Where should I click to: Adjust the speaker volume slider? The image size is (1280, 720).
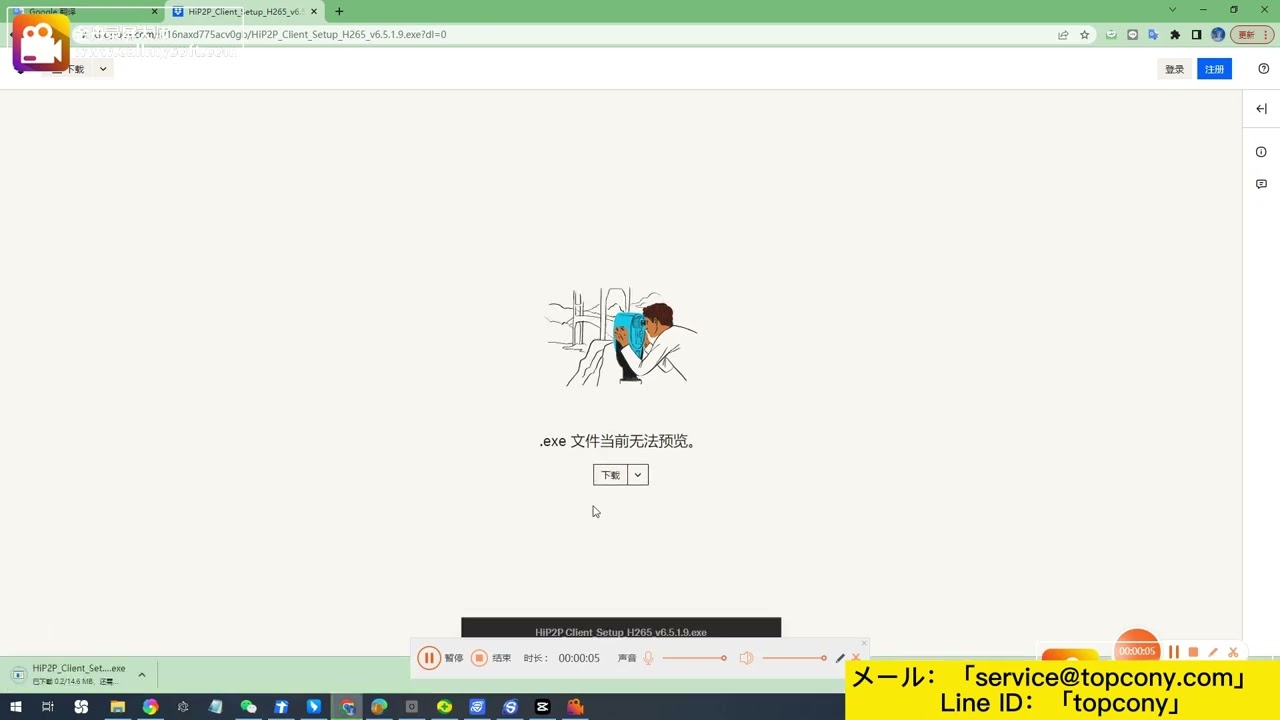(794, 658)
